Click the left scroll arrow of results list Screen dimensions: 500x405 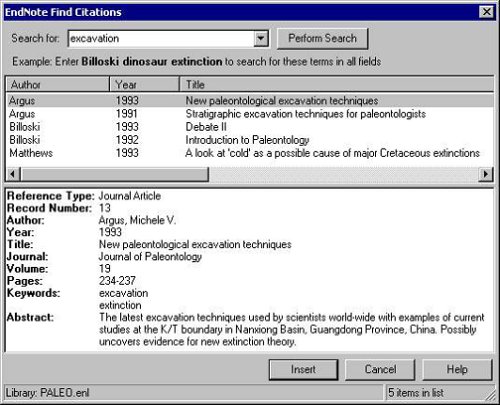[x=13, y=174]
